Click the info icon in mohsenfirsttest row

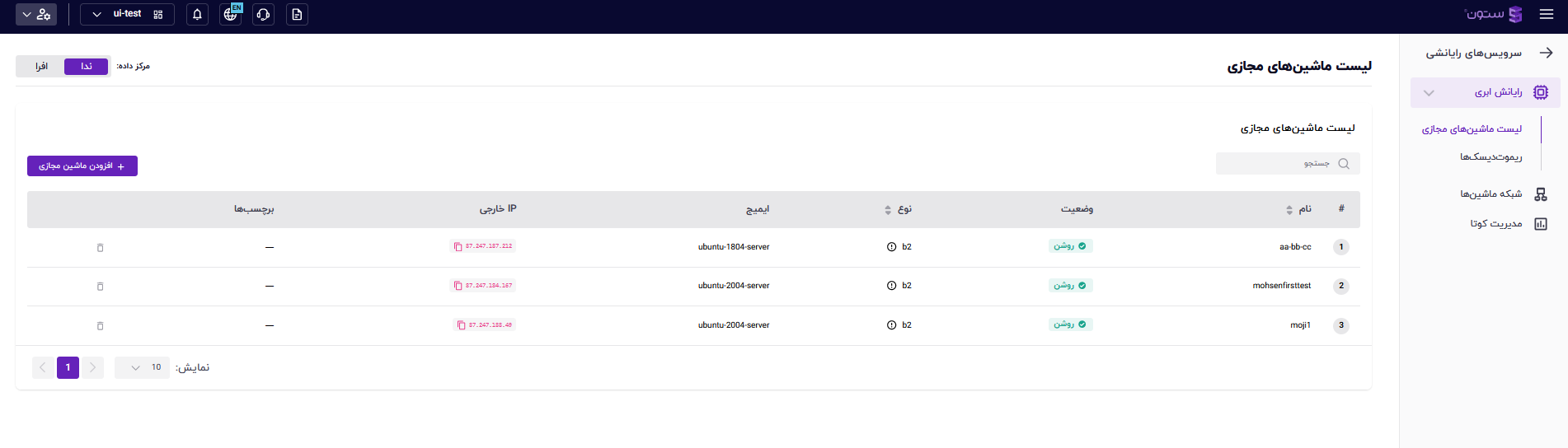click(891, 286)
